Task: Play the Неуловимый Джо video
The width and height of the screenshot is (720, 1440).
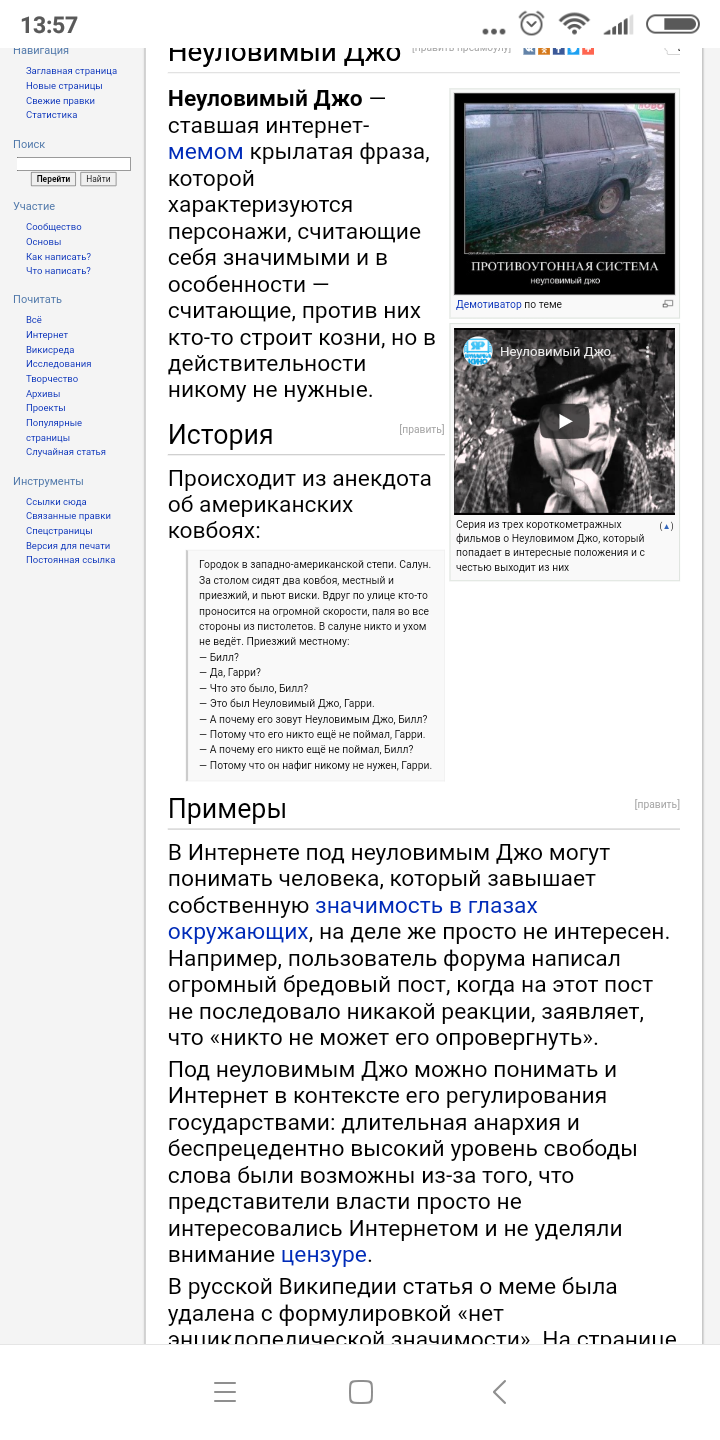Action: pyautogui.click(x=564, y=421)
